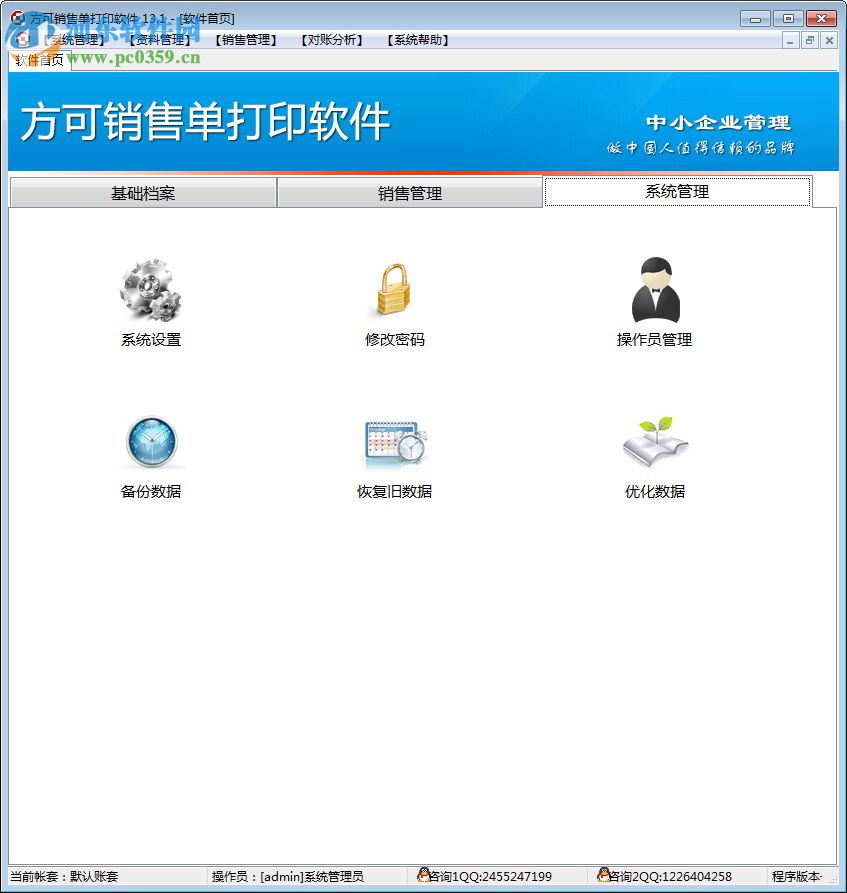Switch to the 基础档案 tab

(142, 193)
